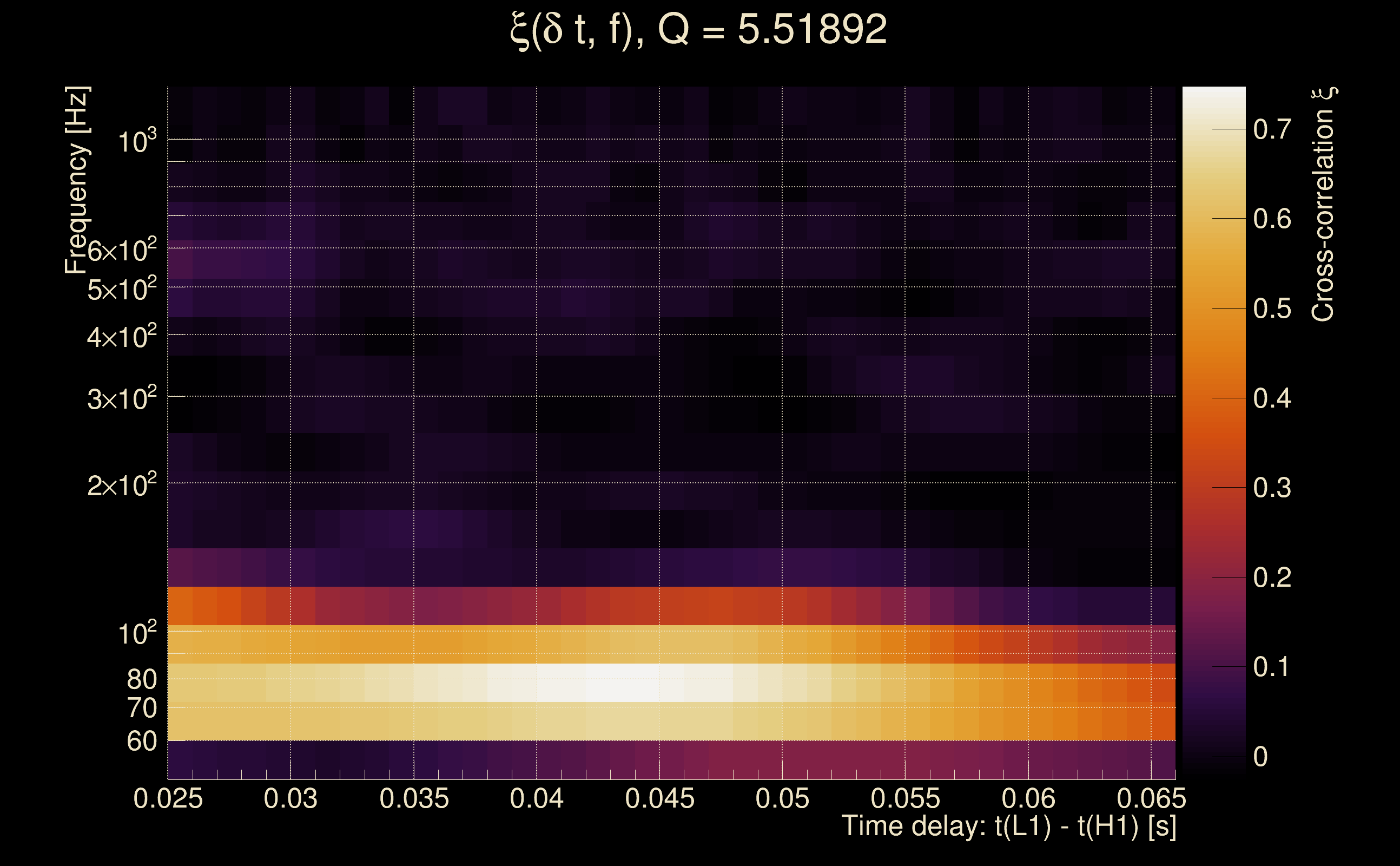1400x866 pixels.
Task: Click the 80 Hz y-axis tick label
Action: [x=141, y=679]
